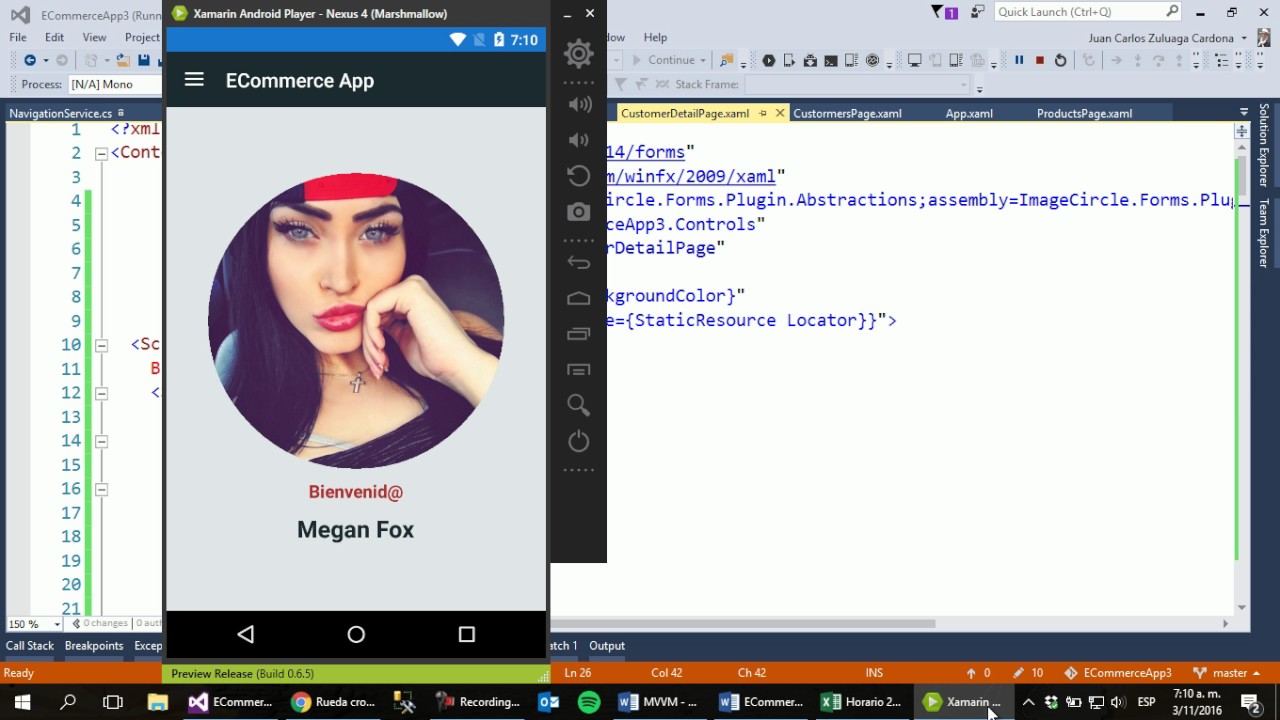Focus the Quick Launch search box
The height and width of the screenshot is (720, 1280).
[1088, 12]
